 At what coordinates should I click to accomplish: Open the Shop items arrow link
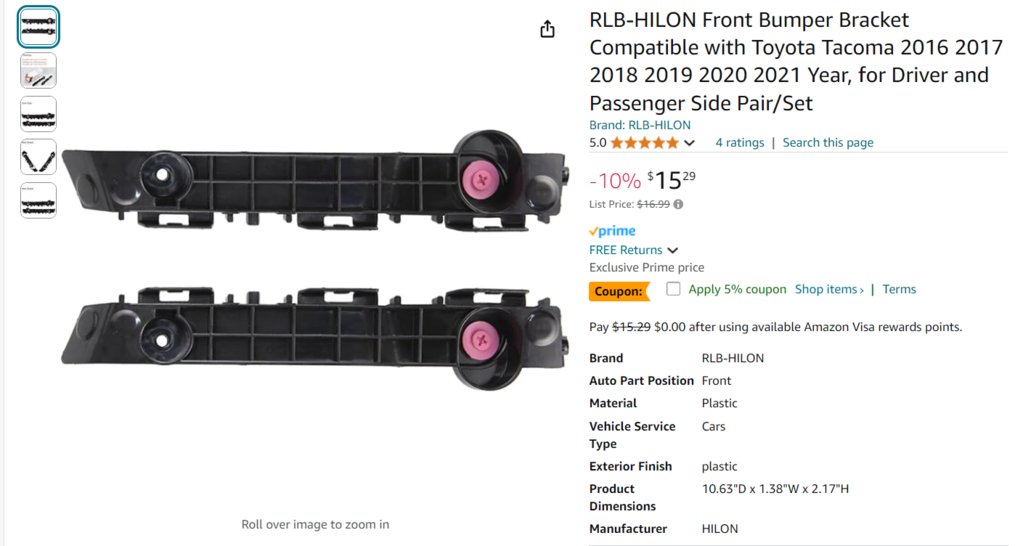[x=829, y=289]
